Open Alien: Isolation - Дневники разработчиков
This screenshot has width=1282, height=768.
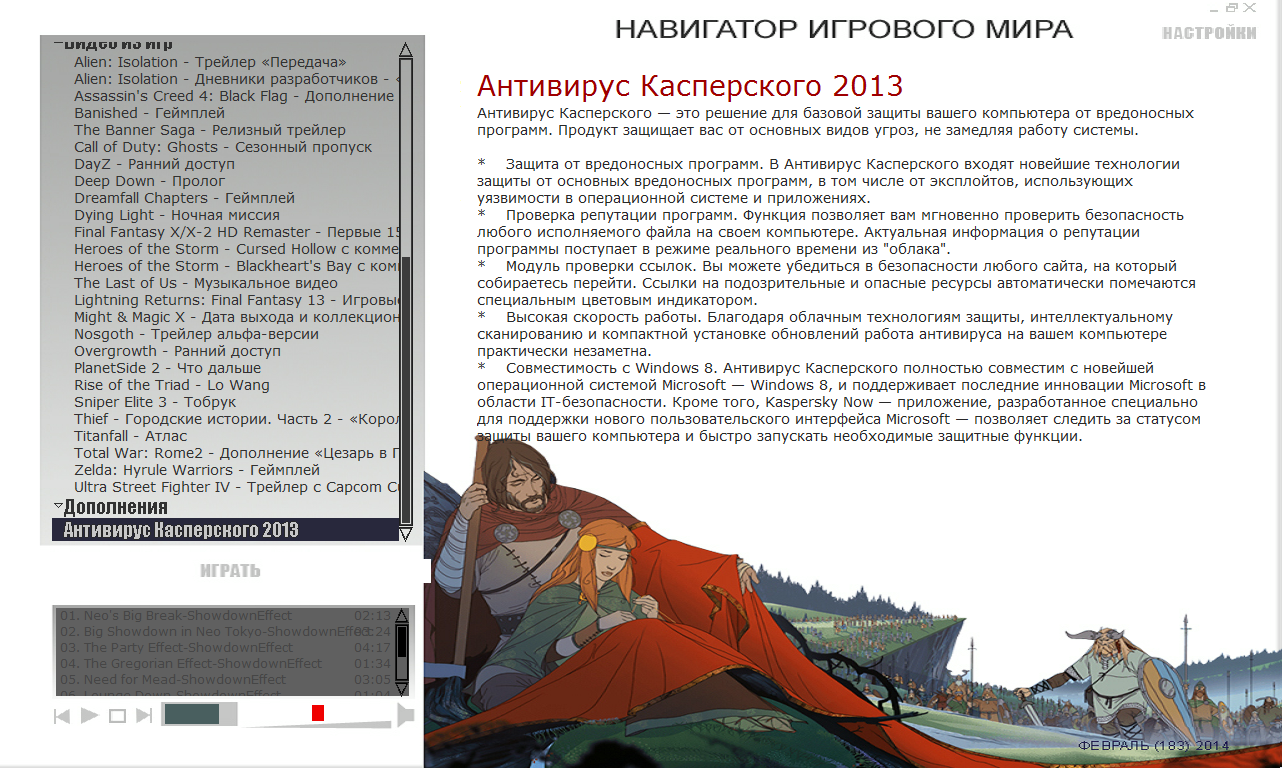[236, 79]
